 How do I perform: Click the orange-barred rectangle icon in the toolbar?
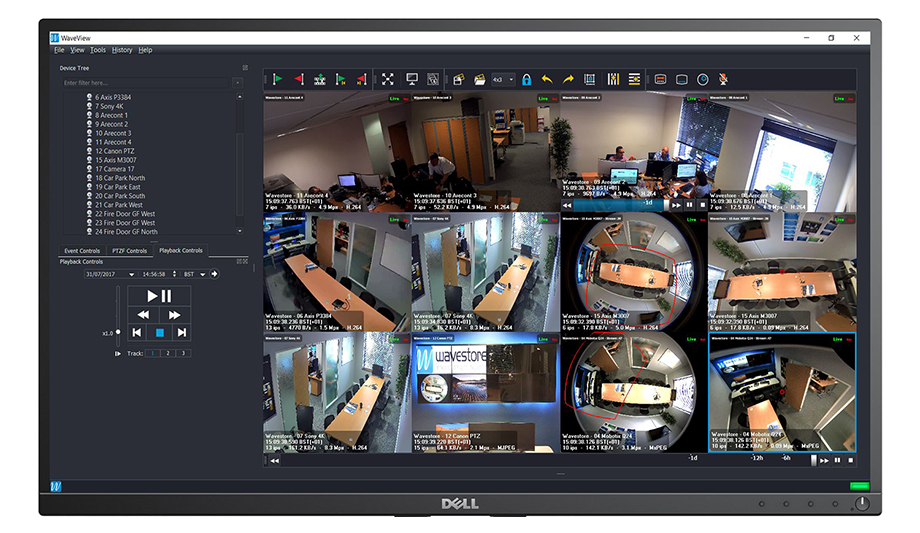pos(660,79)
